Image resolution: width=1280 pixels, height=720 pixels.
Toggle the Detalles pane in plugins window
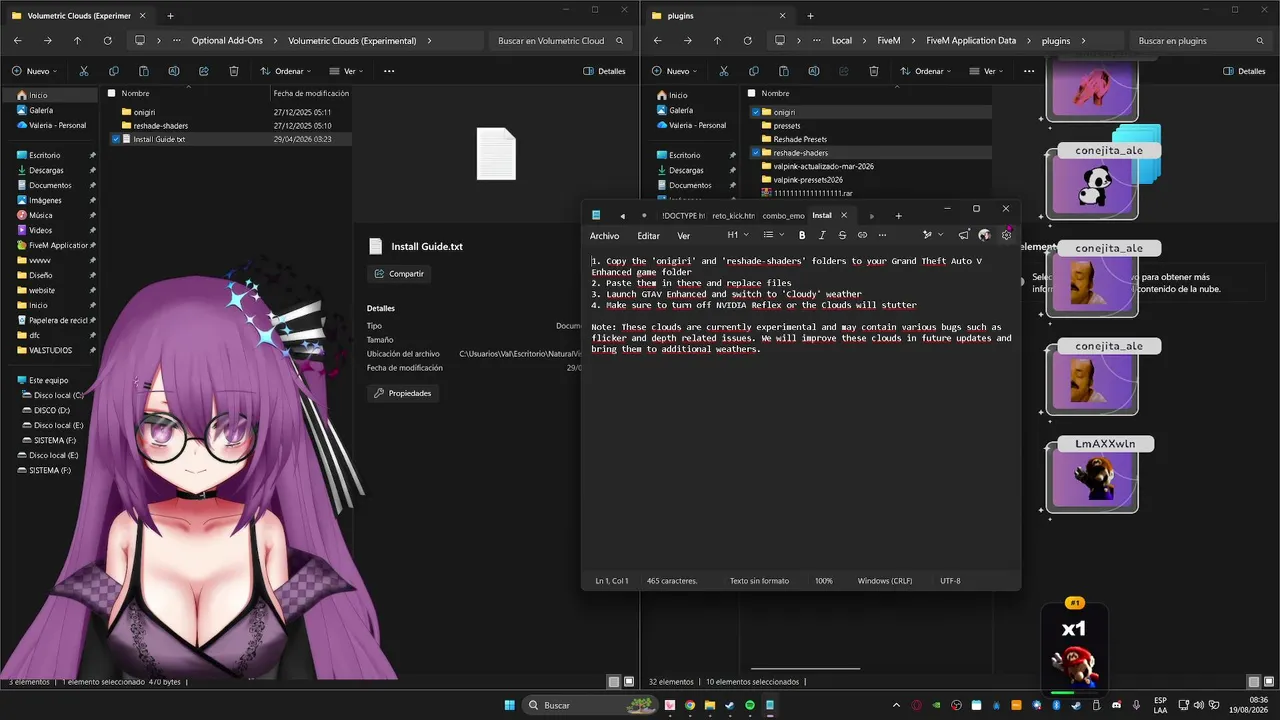pyautogui.click(x=1244, y=71)
